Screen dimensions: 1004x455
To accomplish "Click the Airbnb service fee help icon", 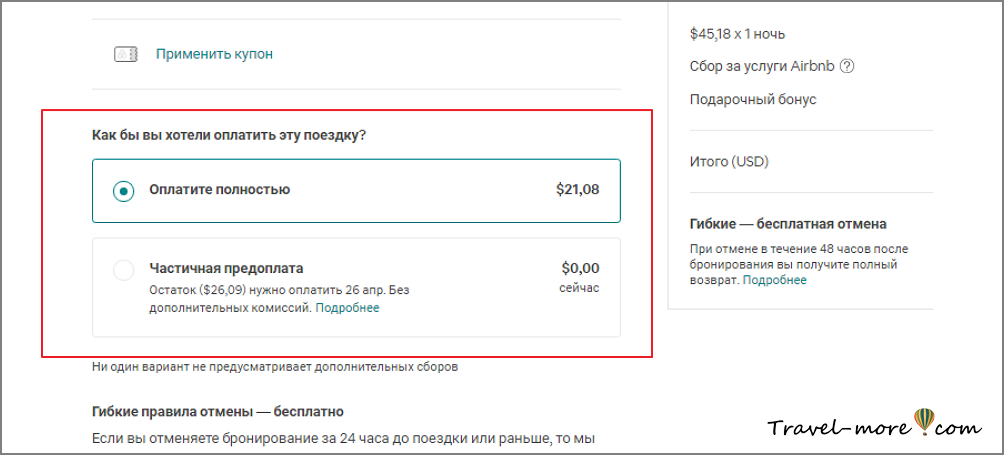I will (x=847, y=67).
